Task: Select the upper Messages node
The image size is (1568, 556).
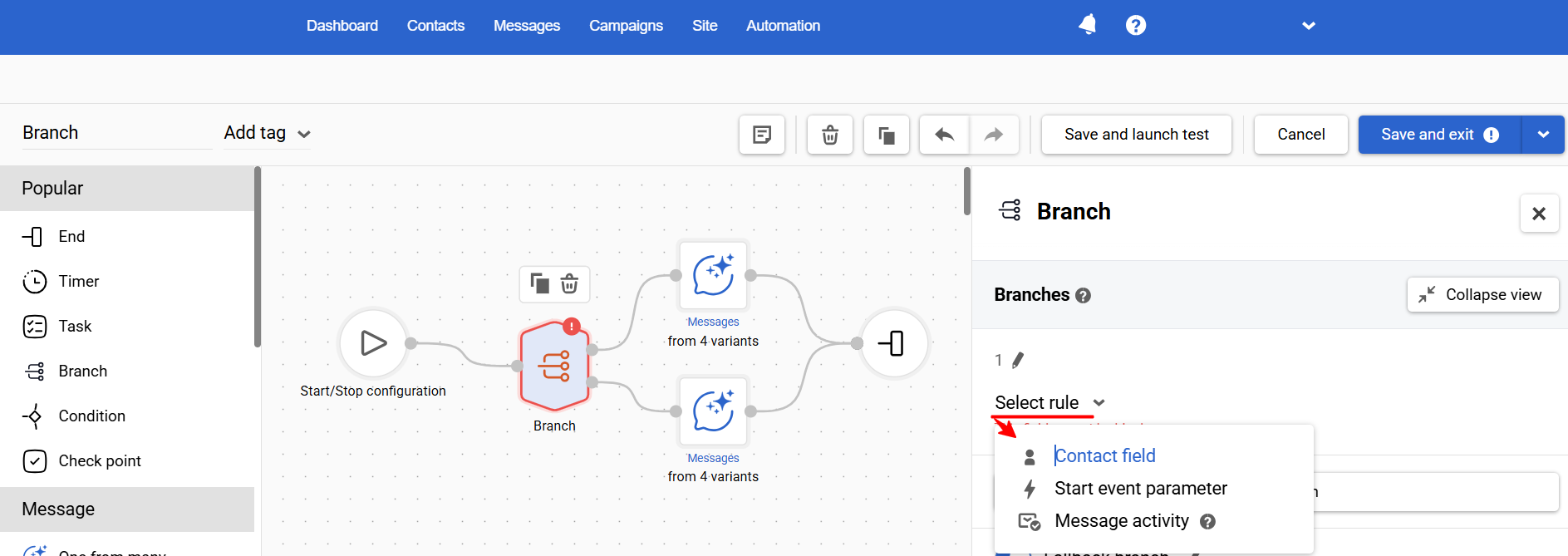Action: 713,275
